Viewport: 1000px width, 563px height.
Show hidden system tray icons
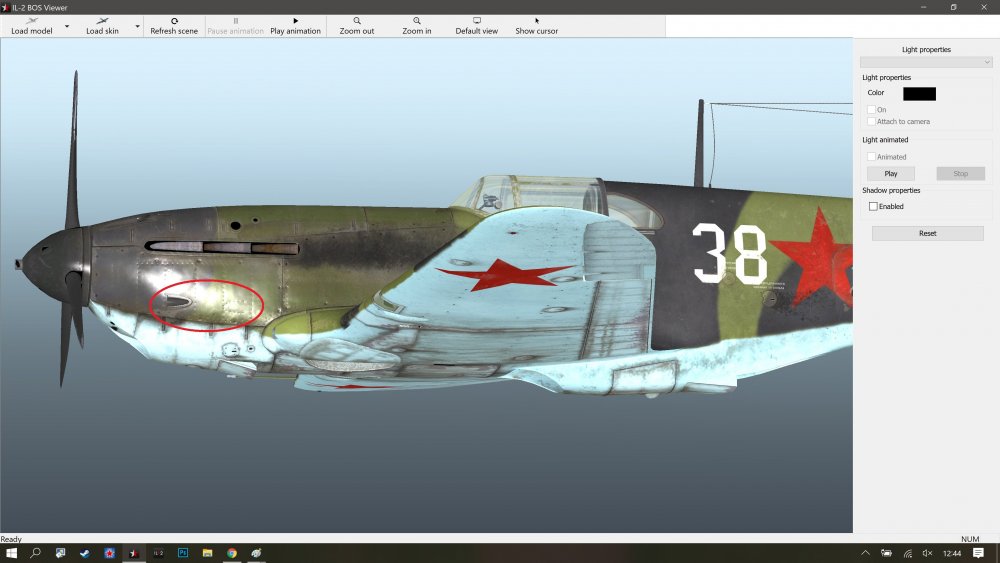coord(865,553)
